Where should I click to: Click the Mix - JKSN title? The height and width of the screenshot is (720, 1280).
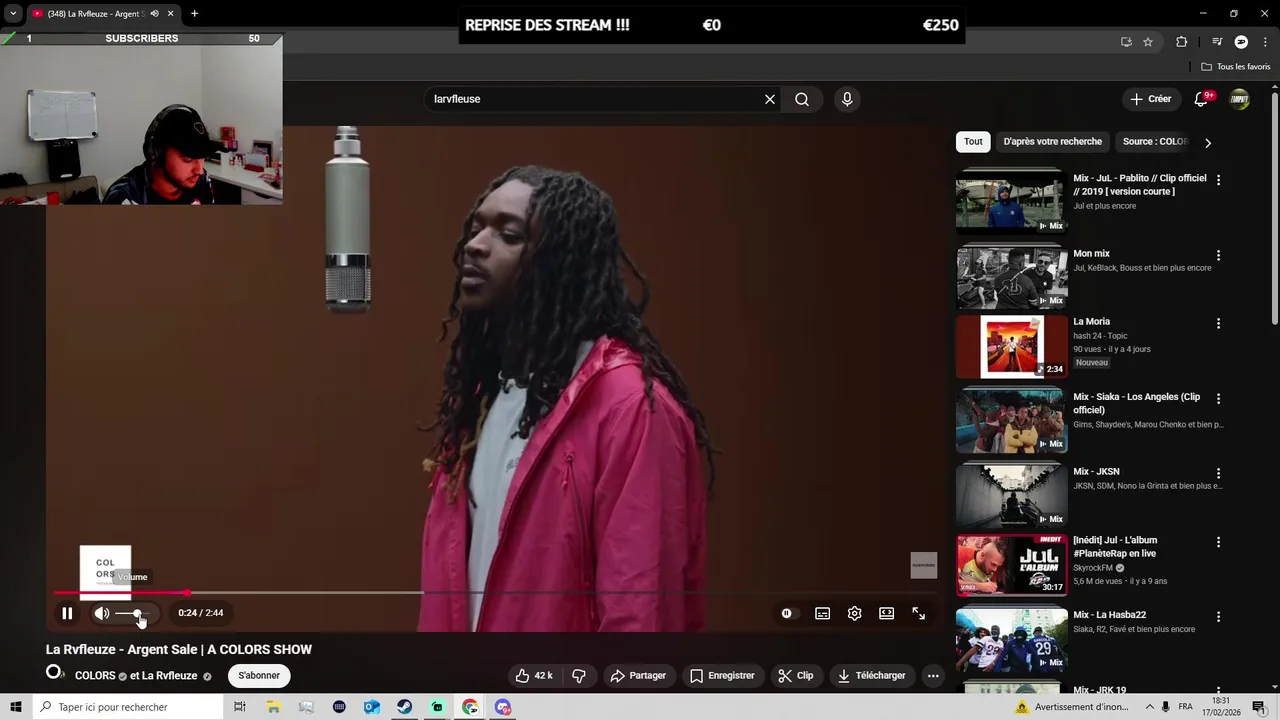coord(1096,472)
